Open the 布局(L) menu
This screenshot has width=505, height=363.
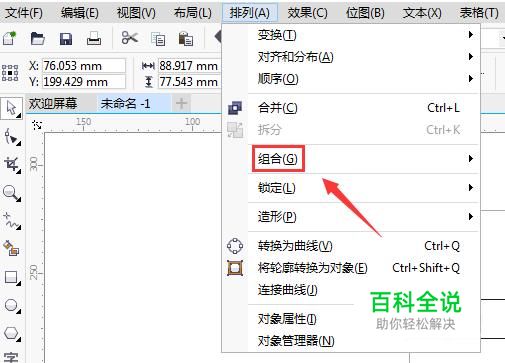[193, 13]
